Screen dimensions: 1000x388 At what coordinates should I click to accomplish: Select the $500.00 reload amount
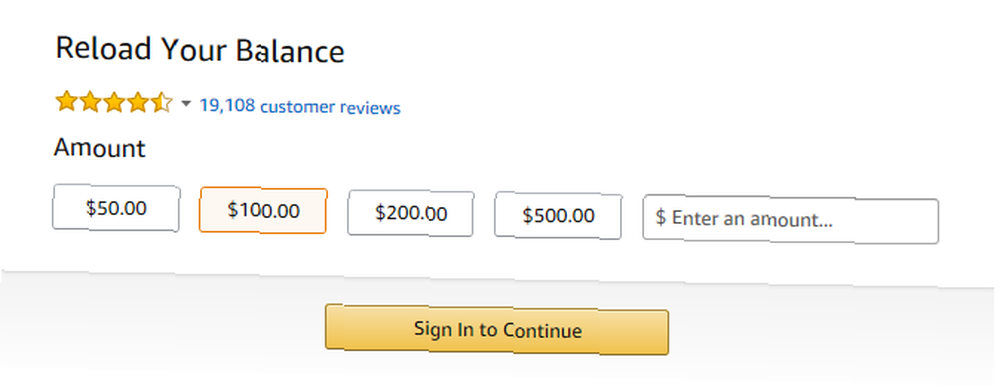(558, 216)
